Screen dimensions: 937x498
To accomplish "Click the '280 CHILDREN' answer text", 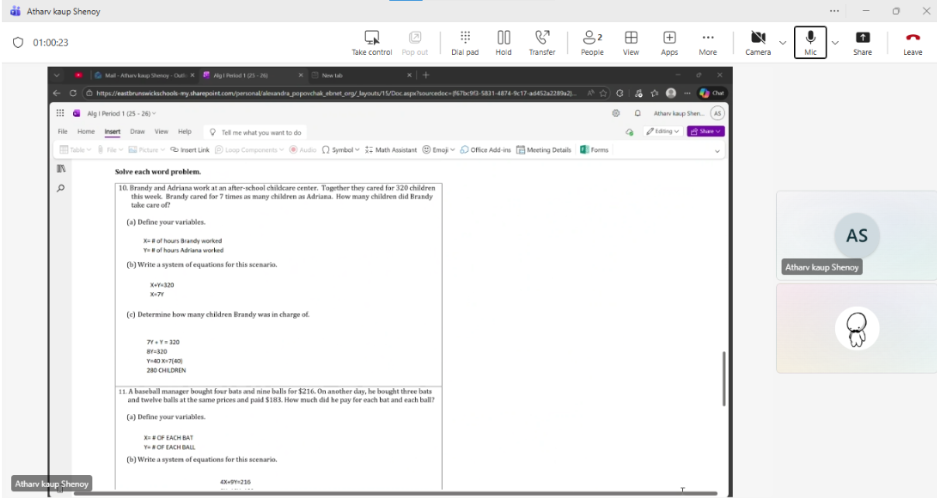I will 166,371.
